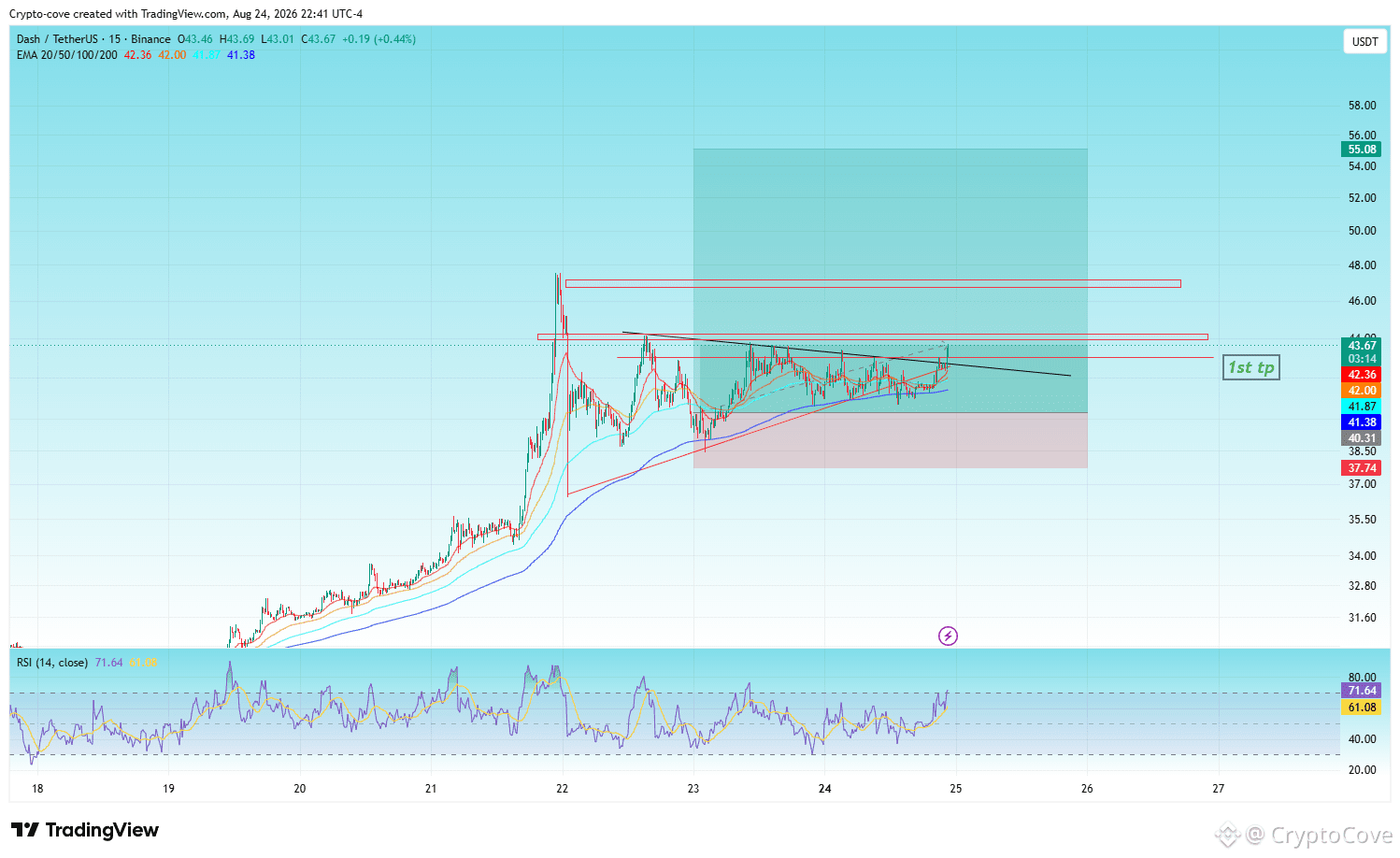Click the 31.60 price scale tick

pos(1362,618)
